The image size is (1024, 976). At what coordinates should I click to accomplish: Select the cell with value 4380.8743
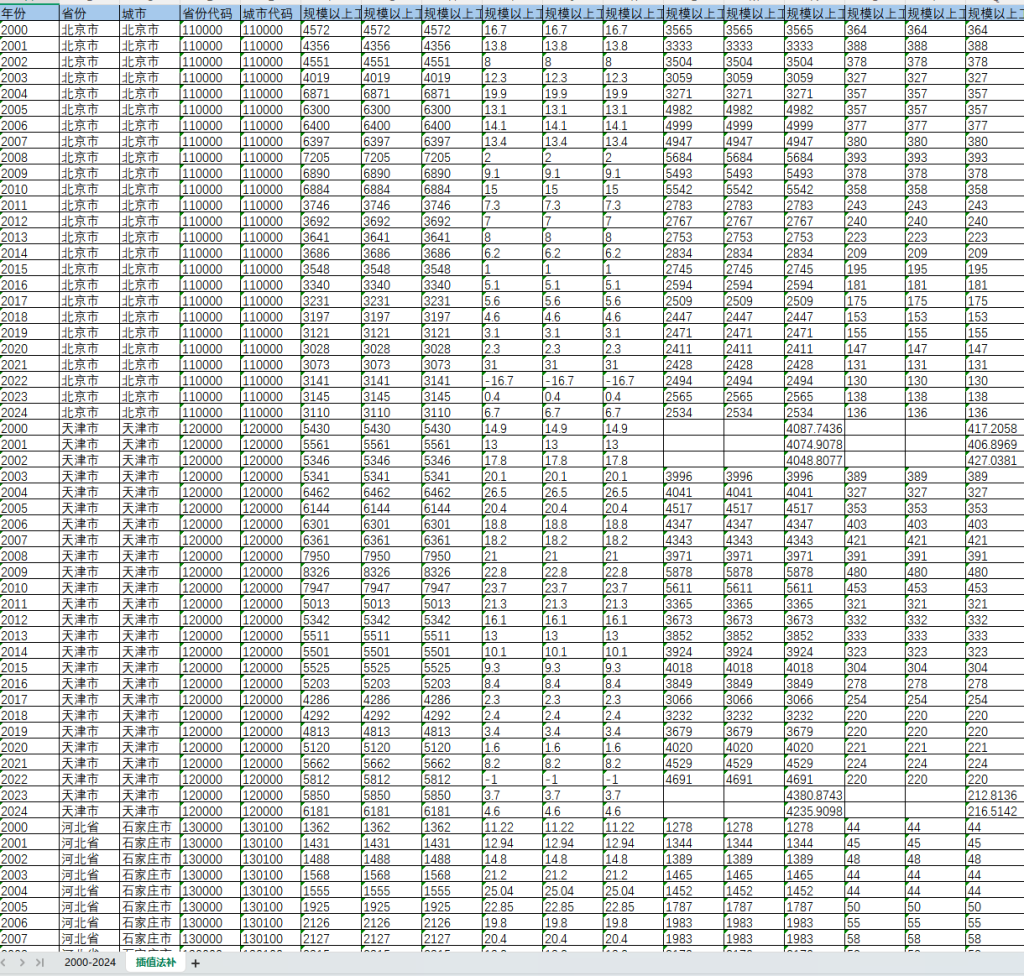point(814,795)
